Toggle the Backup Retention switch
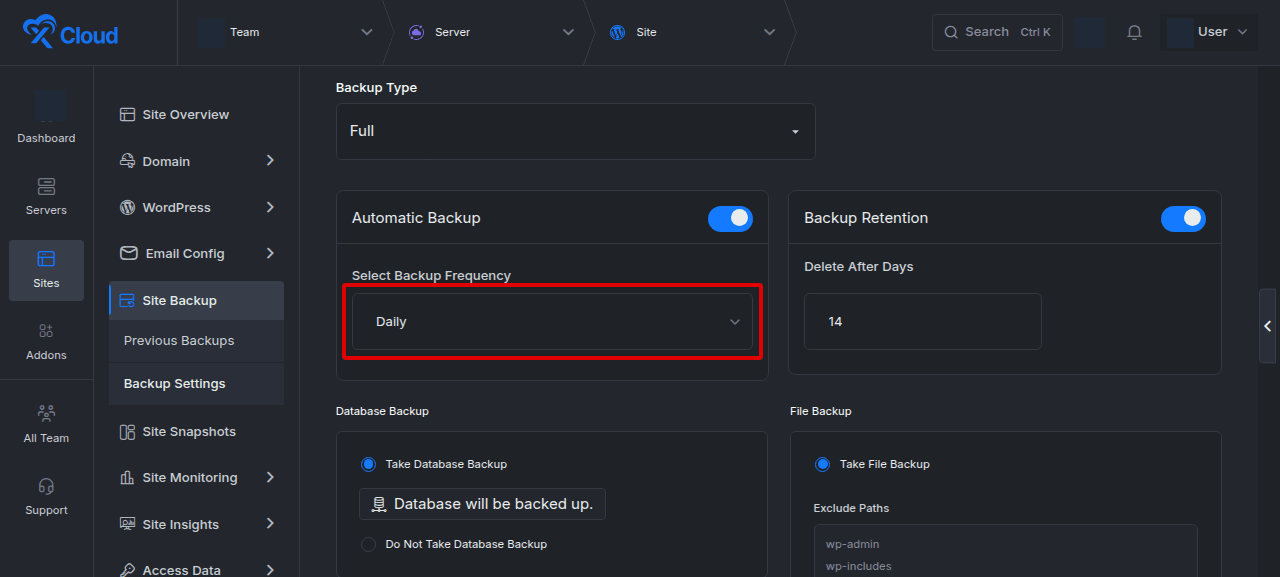 pyautogui.click(x=1183, y=218)
